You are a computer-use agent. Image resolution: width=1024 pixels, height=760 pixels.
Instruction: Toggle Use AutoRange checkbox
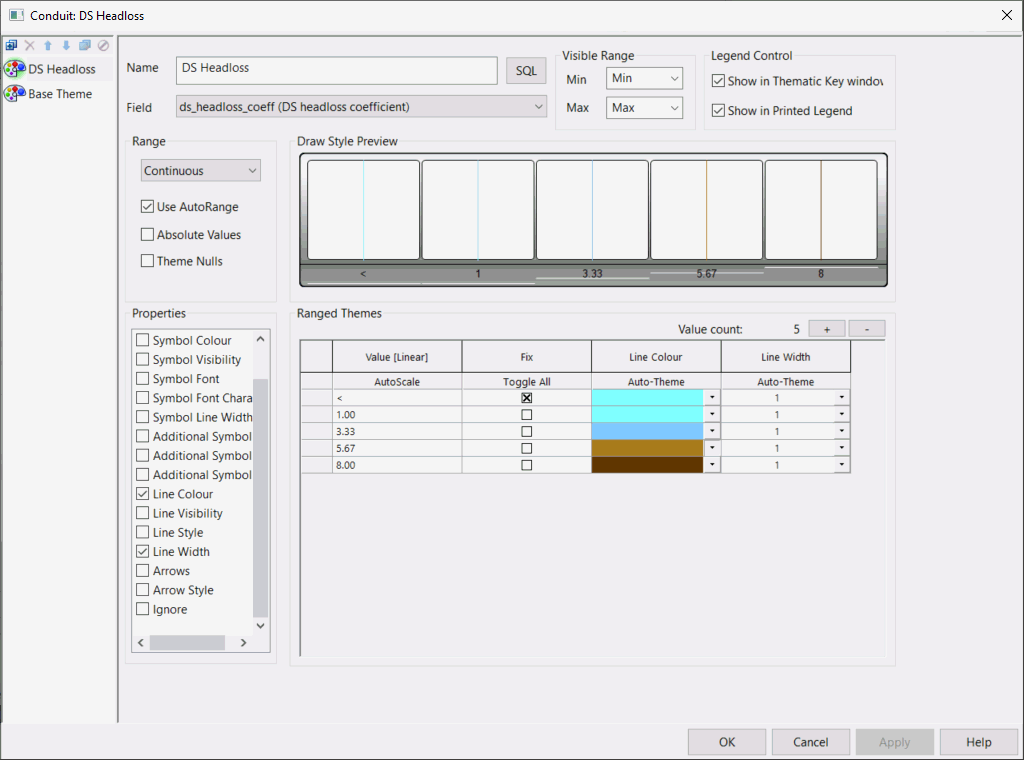pyautogui.click(x=148, y=206)
